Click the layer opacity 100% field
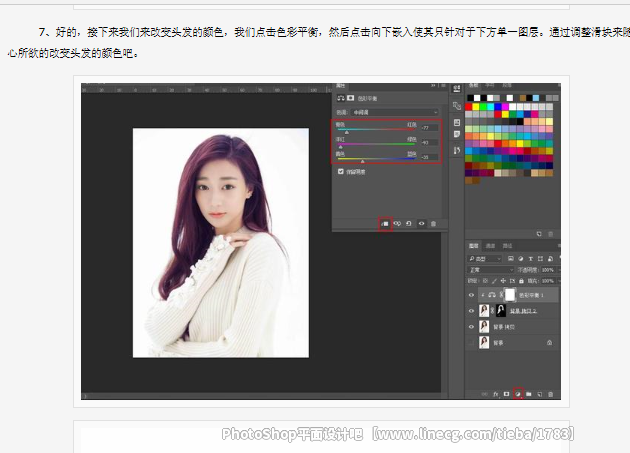The image size is (630, 453). click(547, 270)
